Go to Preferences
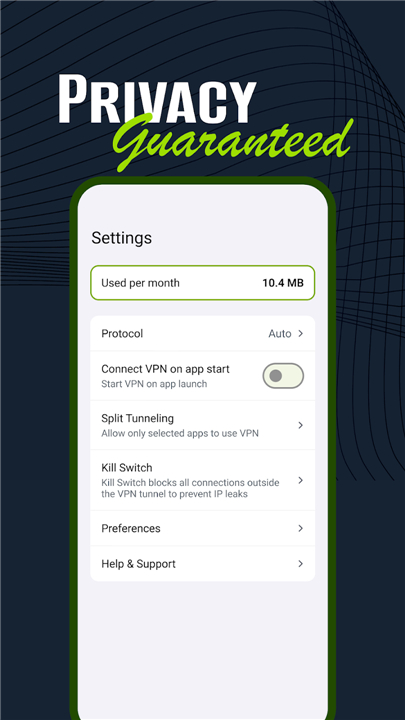The height and width of the screenshot is (720, 405). (x=131, y=528)
